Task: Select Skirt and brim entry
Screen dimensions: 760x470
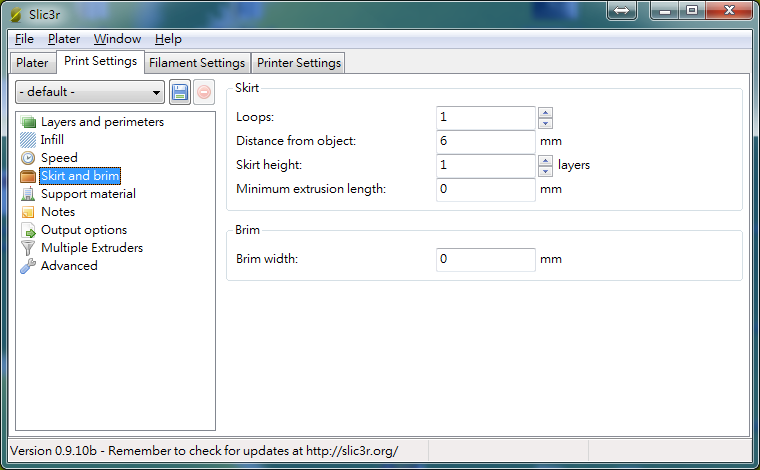Action: click(80, 176)
